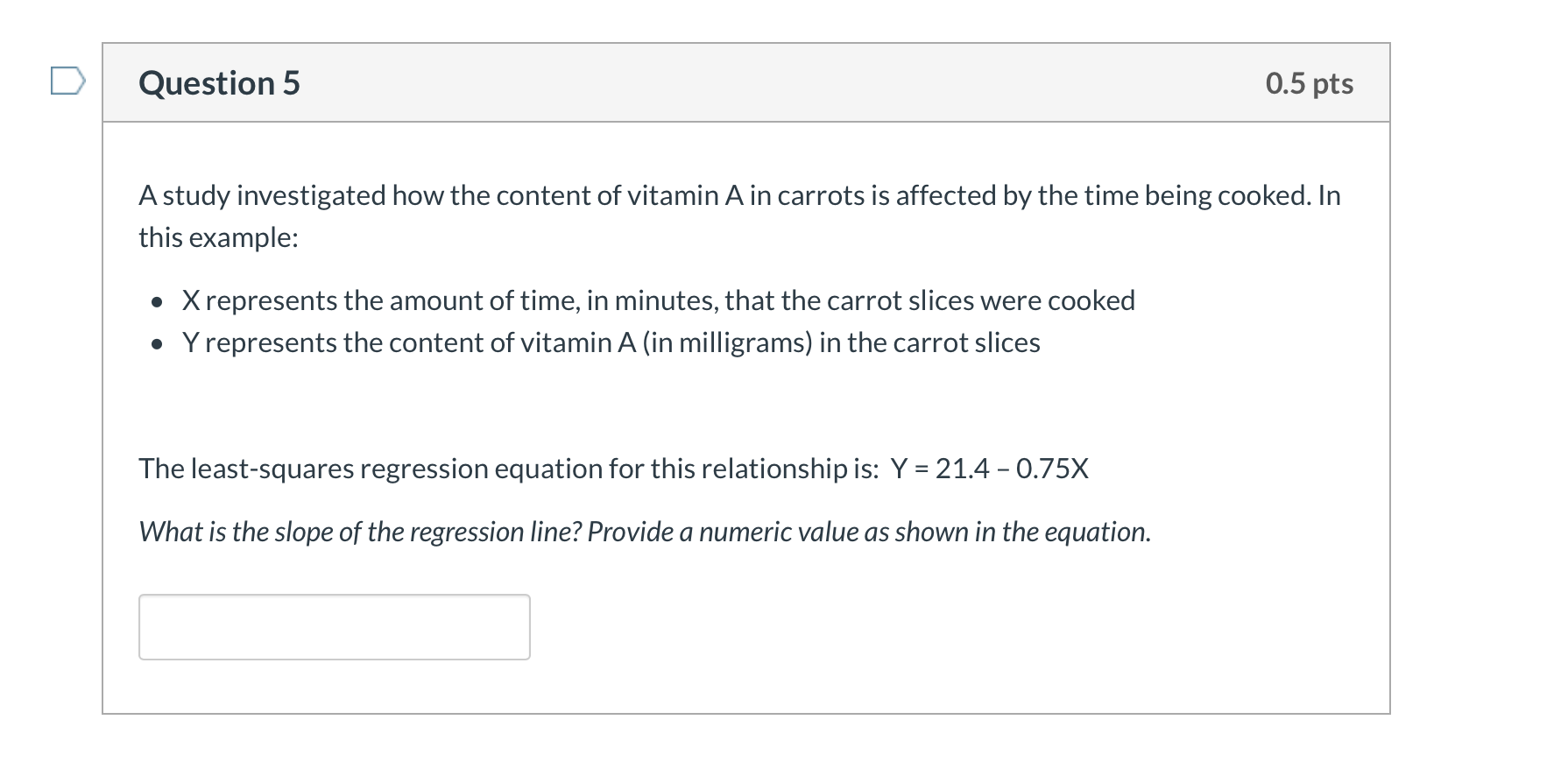Click the gray question header bar
1568x769 pixels.
pyautogui.click(x=745, y=83)
